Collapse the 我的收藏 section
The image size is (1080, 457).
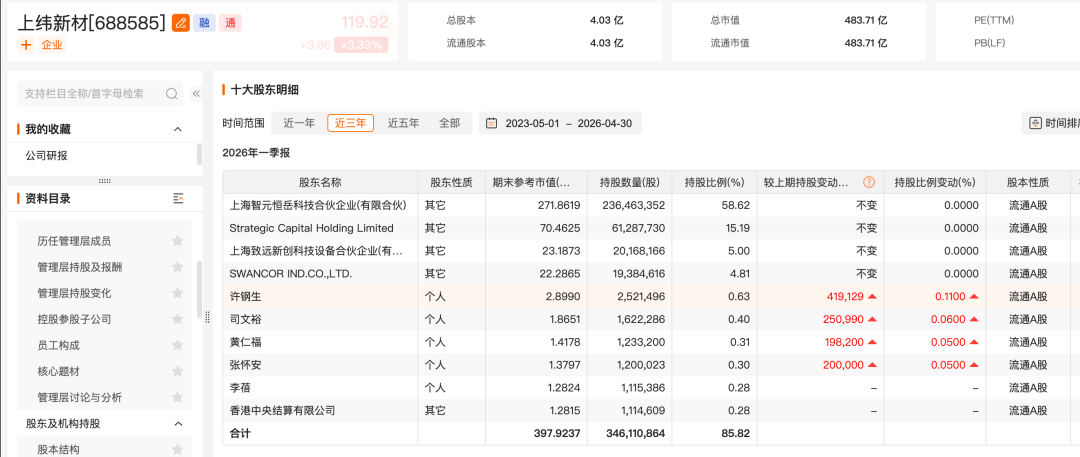pos(178,129)
